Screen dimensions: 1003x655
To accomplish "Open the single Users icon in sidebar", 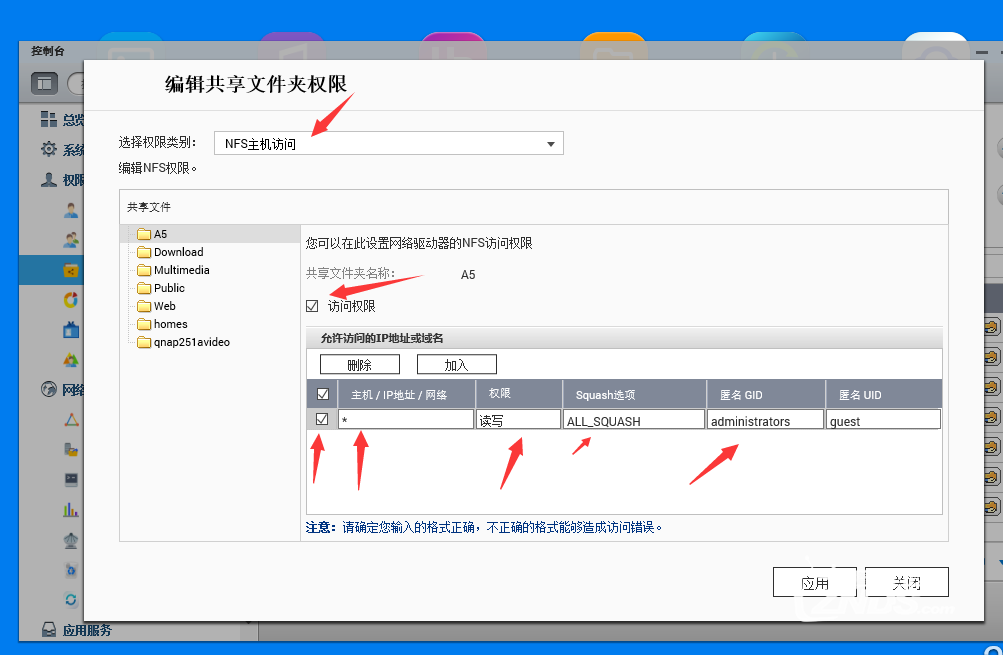I will point(71,210).
